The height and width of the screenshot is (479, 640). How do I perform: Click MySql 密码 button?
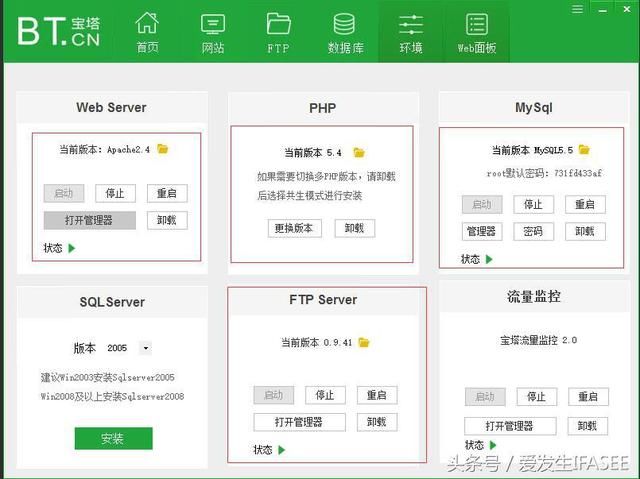pos(533,231)
